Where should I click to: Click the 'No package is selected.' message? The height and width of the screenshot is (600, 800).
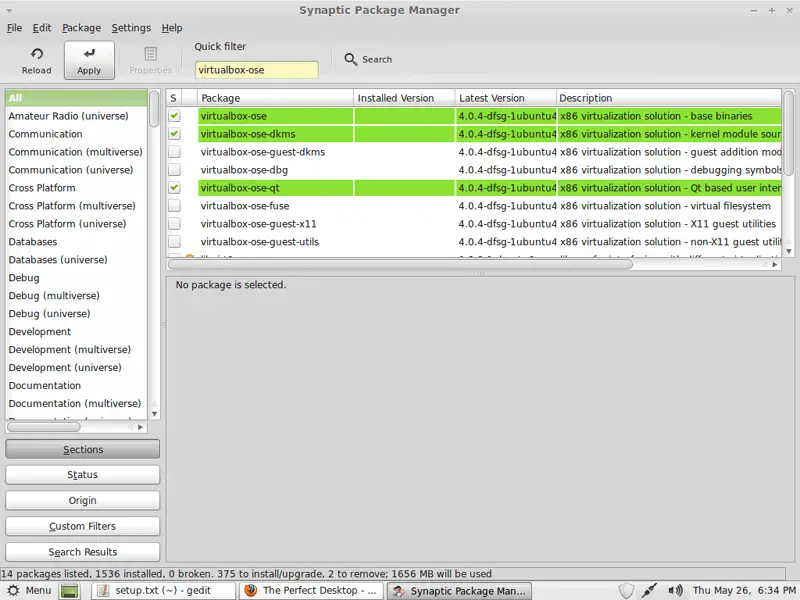coord(231,285)
